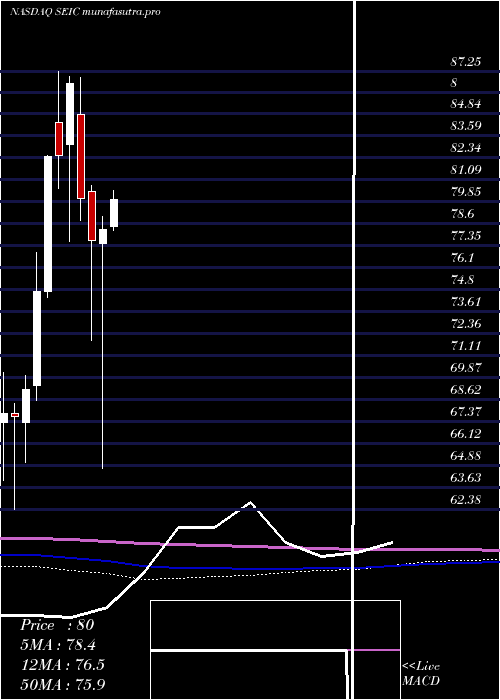Click the '12MA : 76.5' legend line

pyautogui.click(x=62, y=665)
